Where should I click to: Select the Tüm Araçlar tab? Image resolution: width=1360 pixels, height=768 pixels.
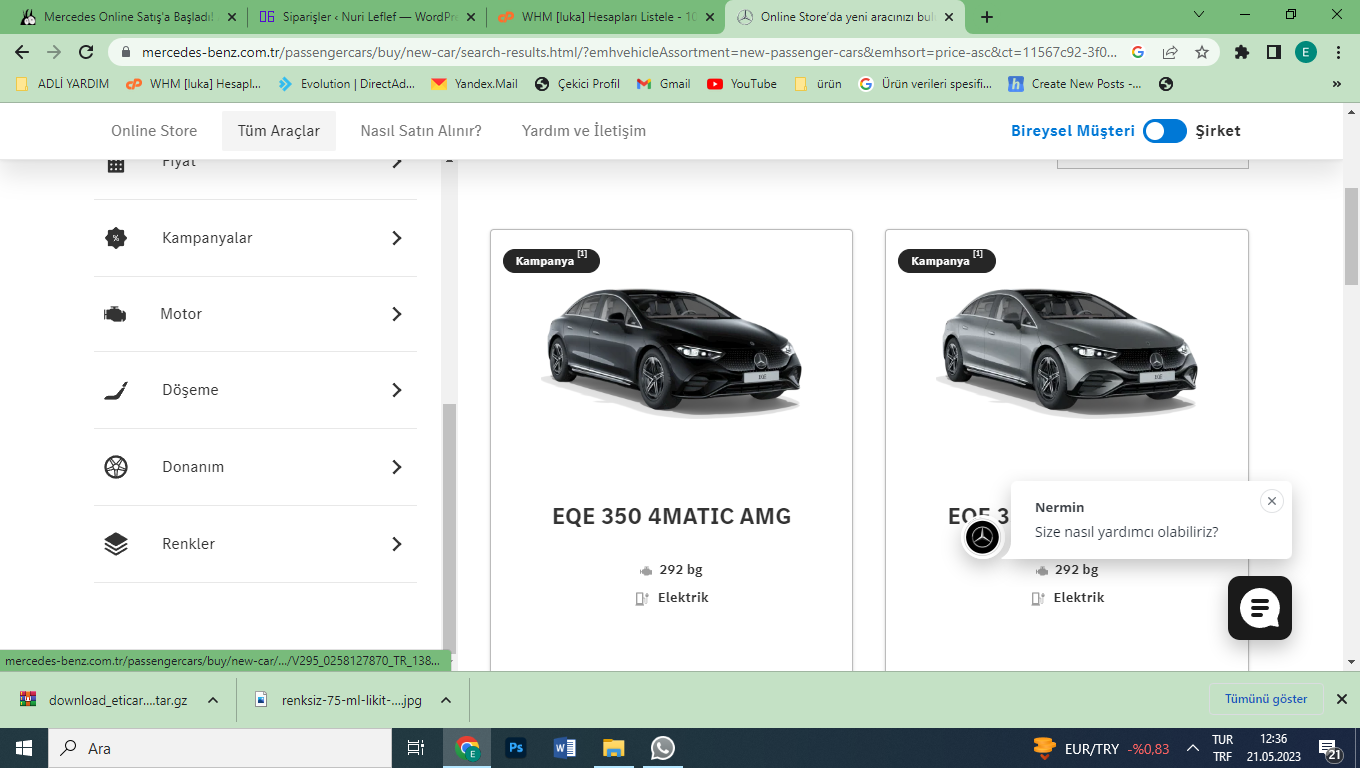click(279, 131)
